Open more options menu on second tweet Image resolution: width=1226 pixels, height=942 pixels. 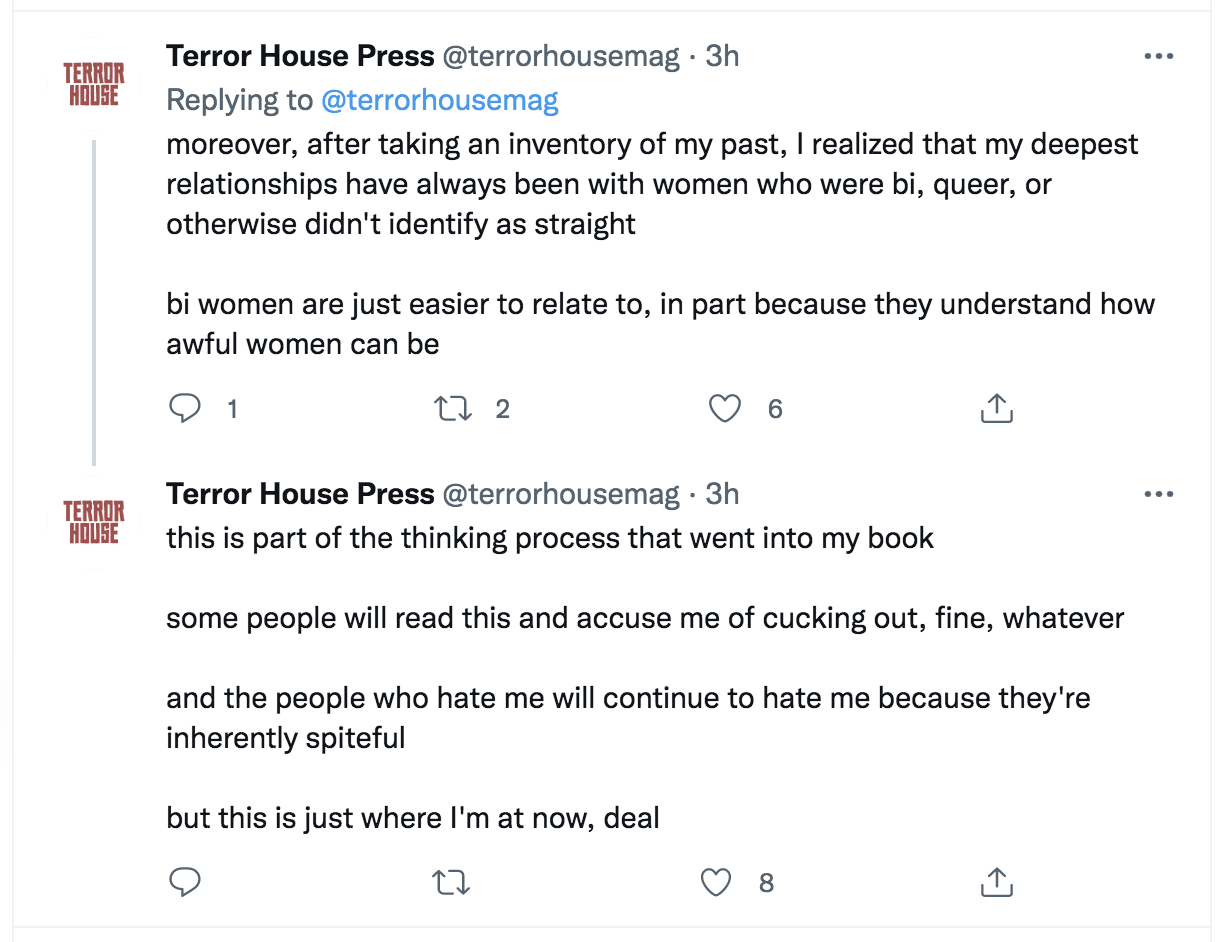(x=1158, y=494)
